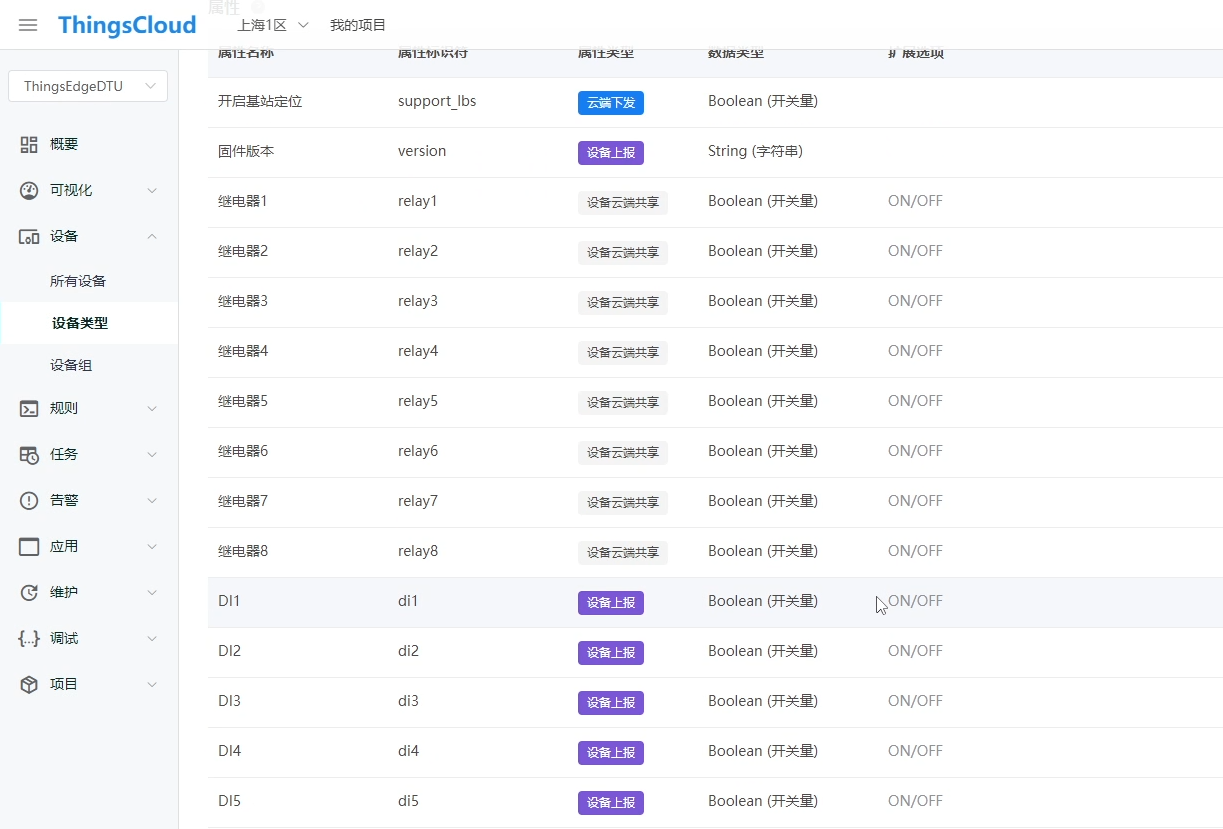Expand the 告警 menu chevron
Image resolution: width=1223 pixels, height=829 pixels.
click(152, 500)
